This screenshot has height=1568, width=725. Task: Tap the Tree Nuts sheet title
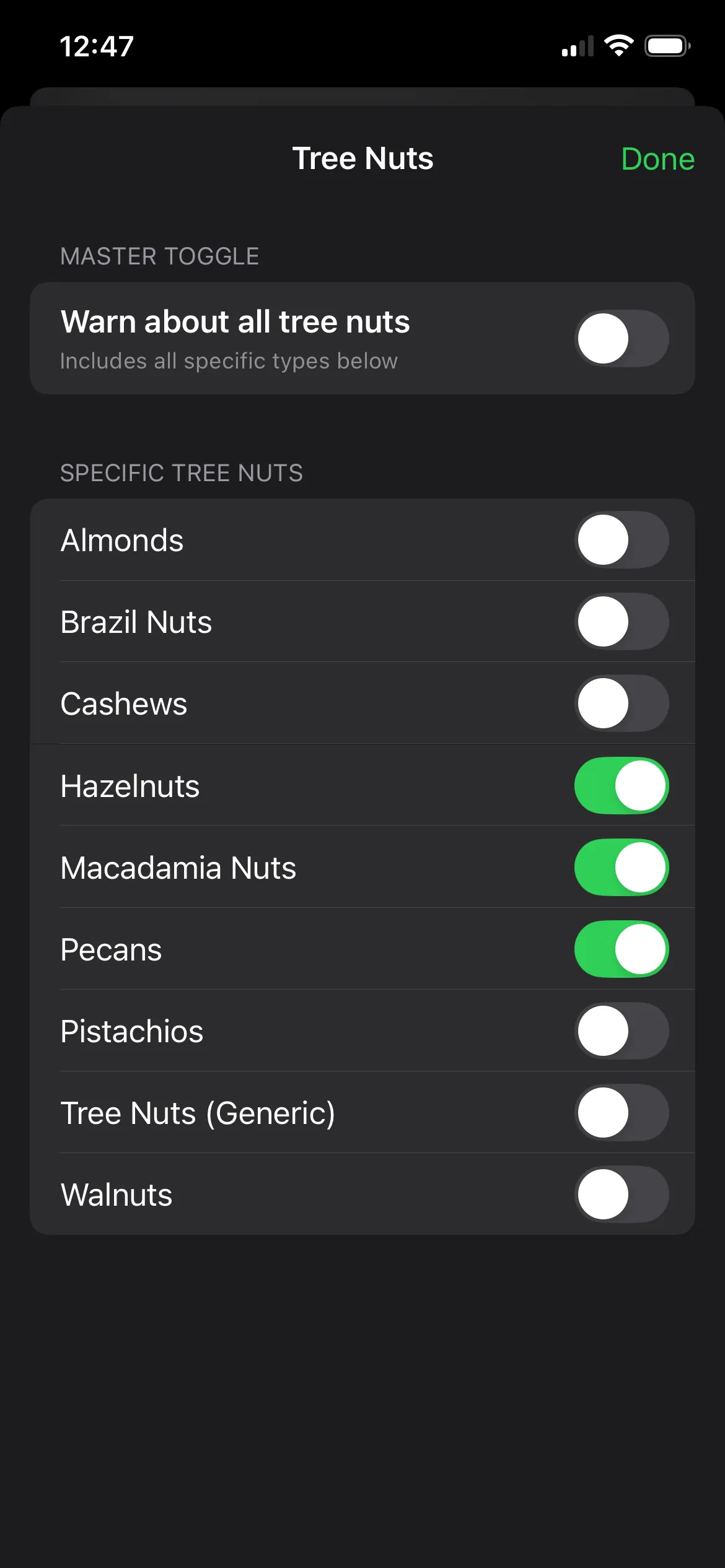(x=362, y=159)
